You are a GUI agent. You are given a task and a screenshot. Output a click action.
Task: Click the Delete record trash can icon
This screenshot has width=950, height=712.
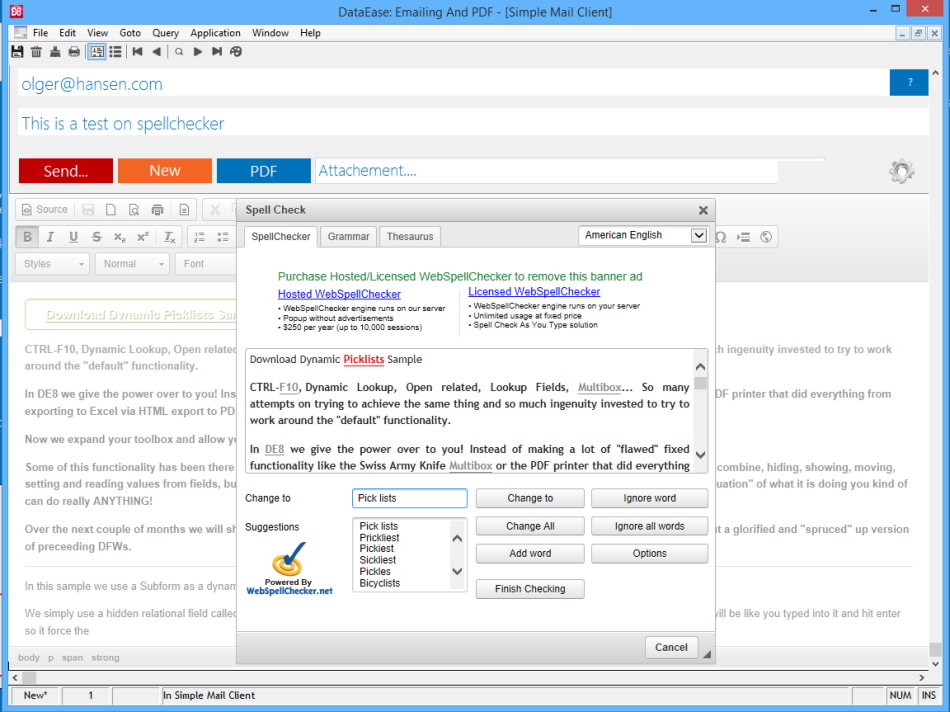pos(36,52)
